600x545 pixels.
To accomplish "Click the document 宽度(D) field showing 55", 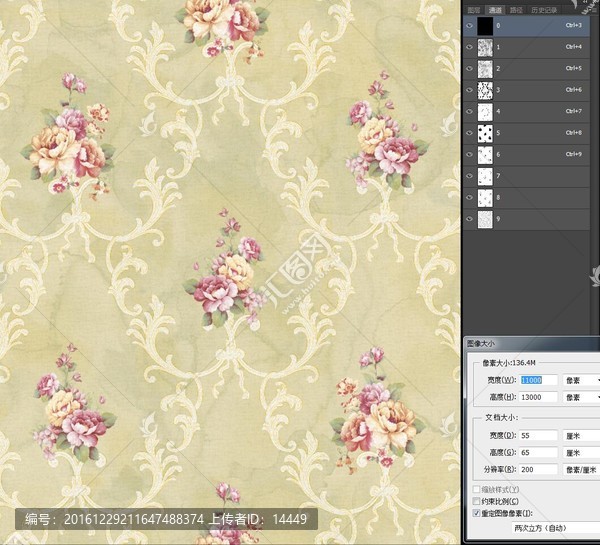I will (x=538, y=436).
